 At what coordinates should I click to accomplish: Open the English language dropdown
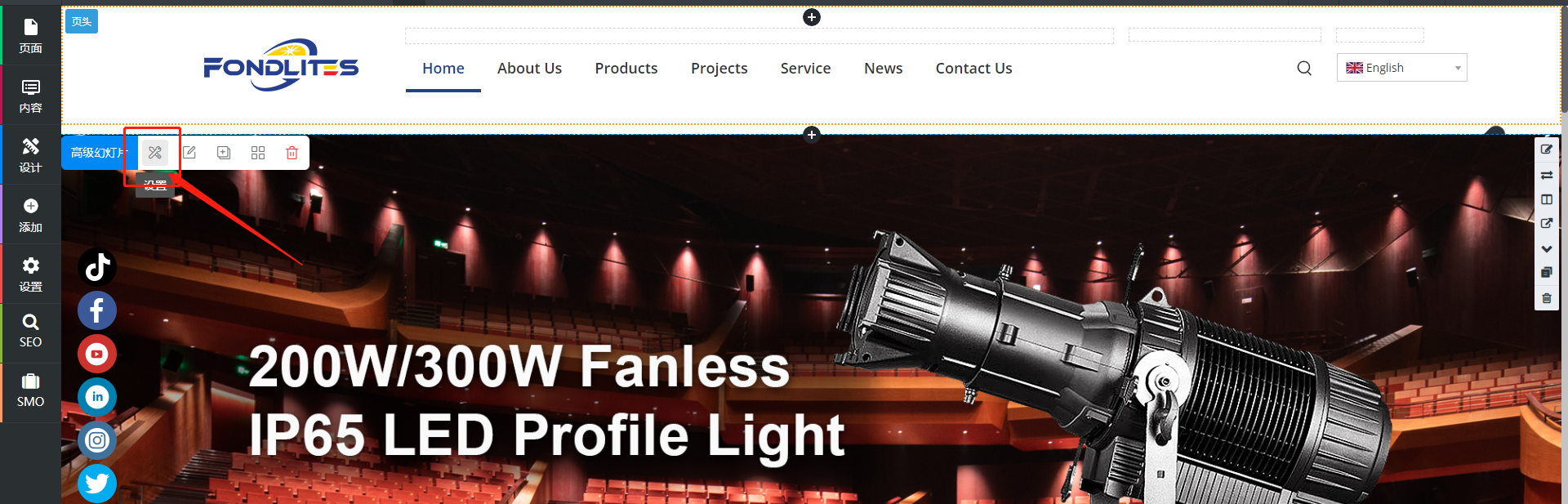tap(1401, 68)
